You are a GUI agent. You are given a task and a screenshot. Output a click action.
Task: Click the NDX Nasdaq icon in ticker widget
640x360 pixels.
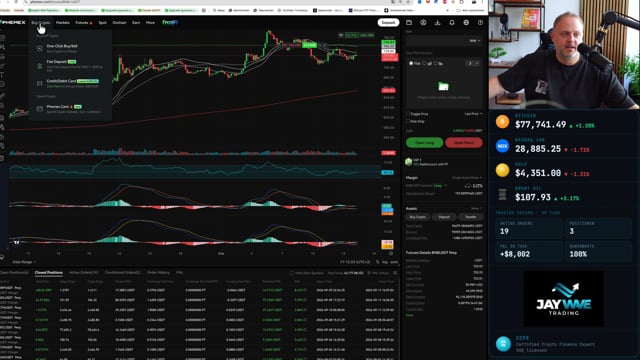[502, 146]
